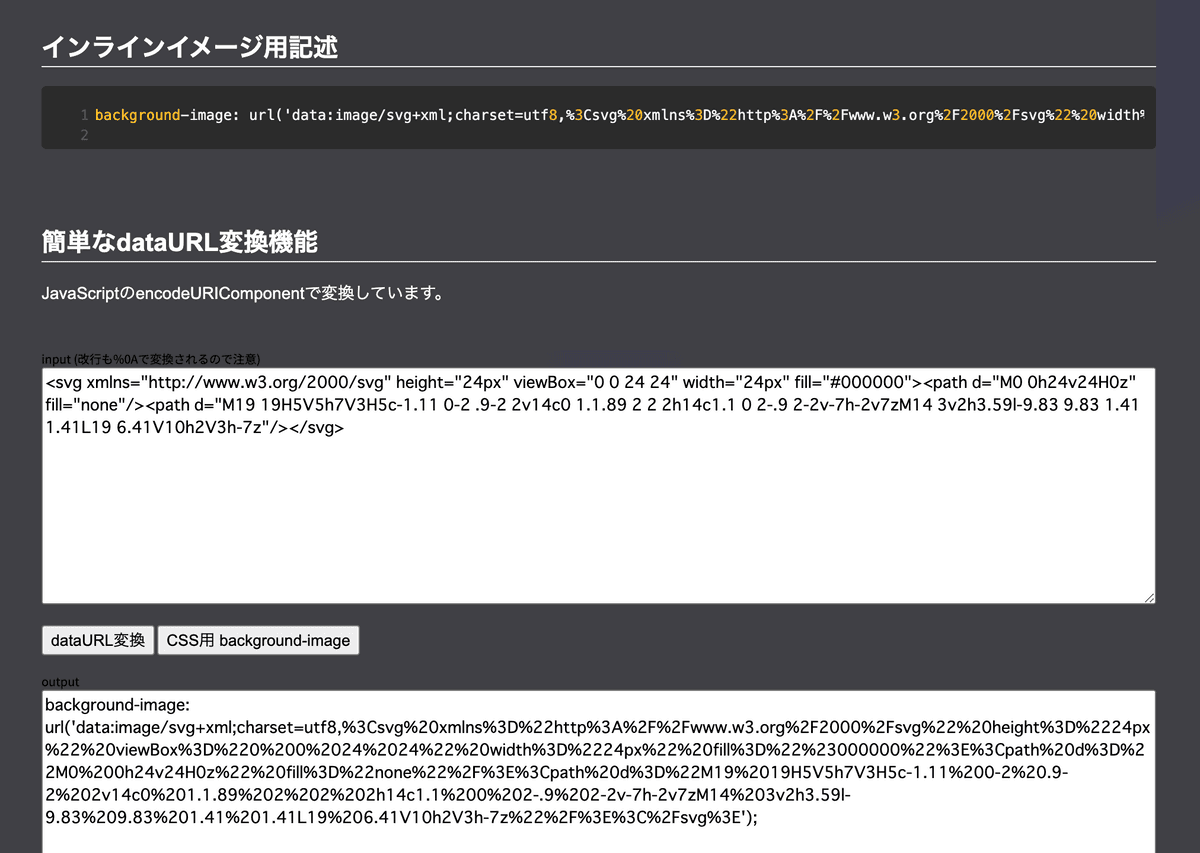1200x853 pixels.
Task: Click the dark side panel at right edge
Action: tap(1178, 110)
